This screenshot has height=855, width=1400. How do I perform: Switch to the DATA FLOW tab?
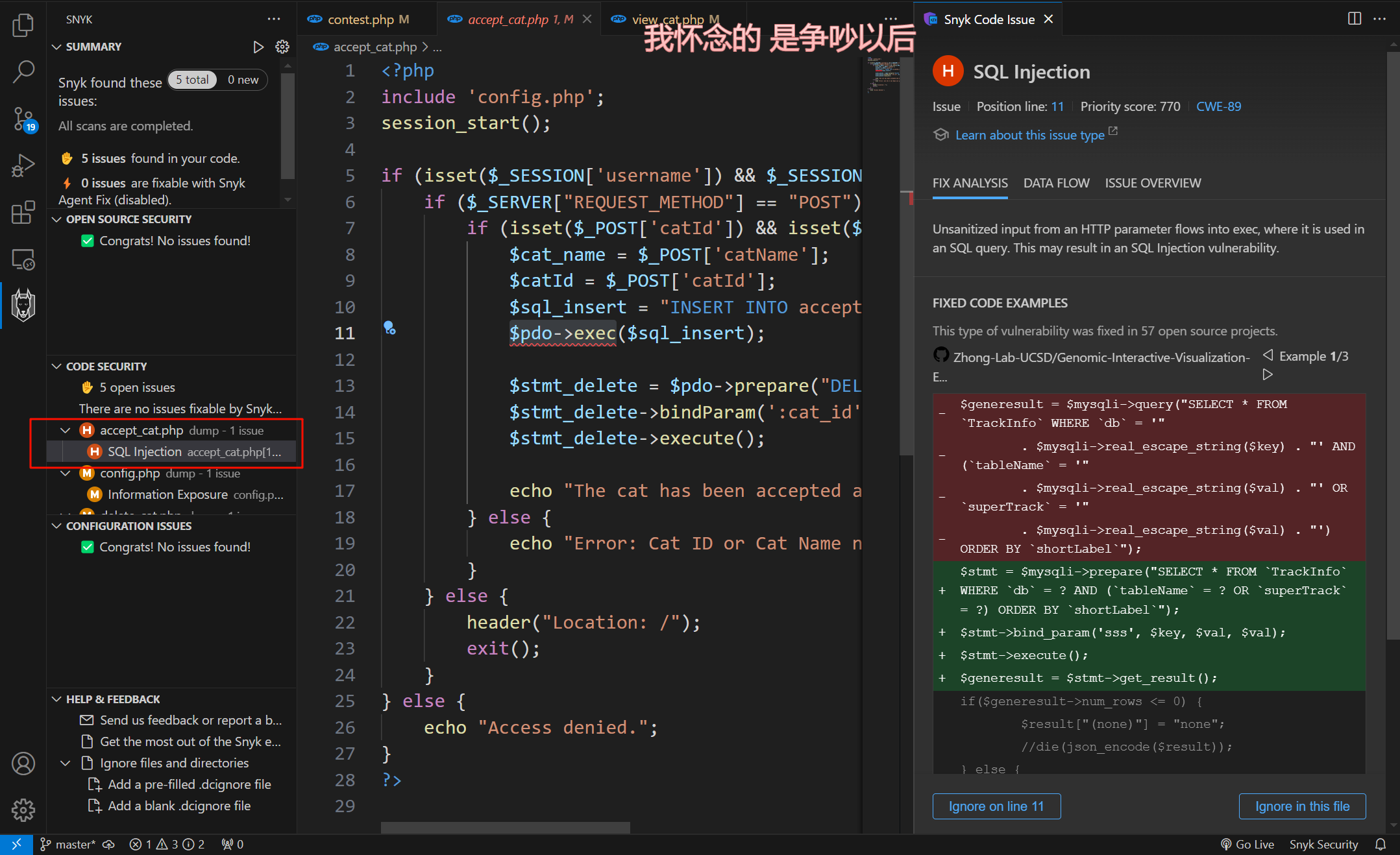(1056, 184)
